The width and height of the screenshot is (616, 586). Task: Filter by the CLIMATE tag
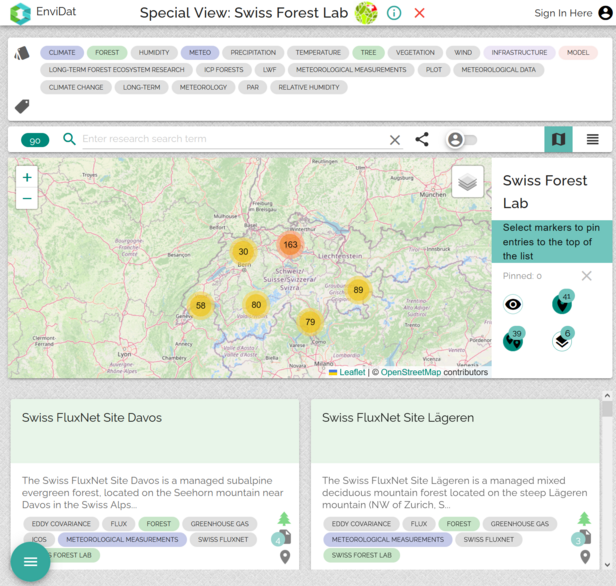[x=62, y=52]
